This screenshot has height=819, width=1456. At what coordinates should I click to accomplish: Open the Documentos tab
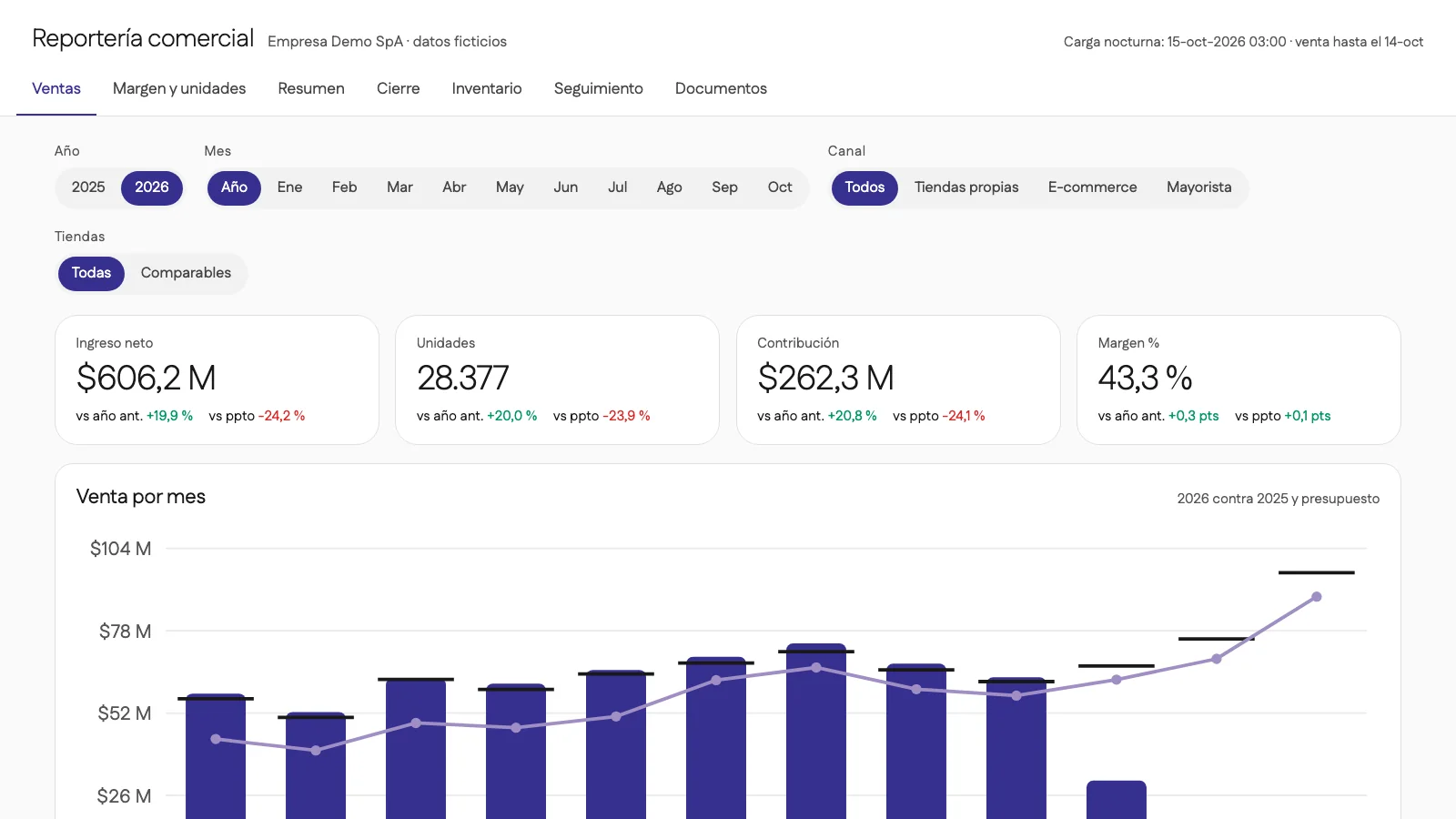pyautogui.click(x=721, y=88)
